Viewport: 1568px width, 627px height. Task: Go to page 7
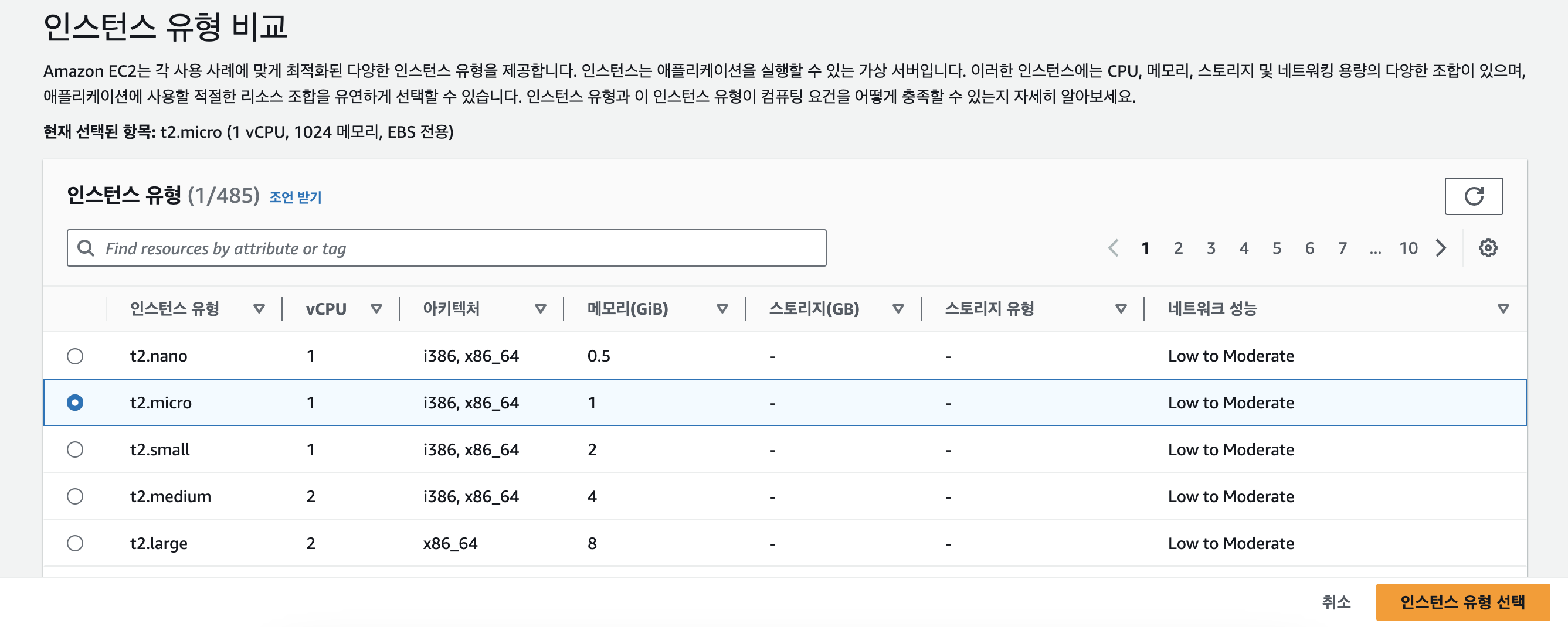point(1343,248)
